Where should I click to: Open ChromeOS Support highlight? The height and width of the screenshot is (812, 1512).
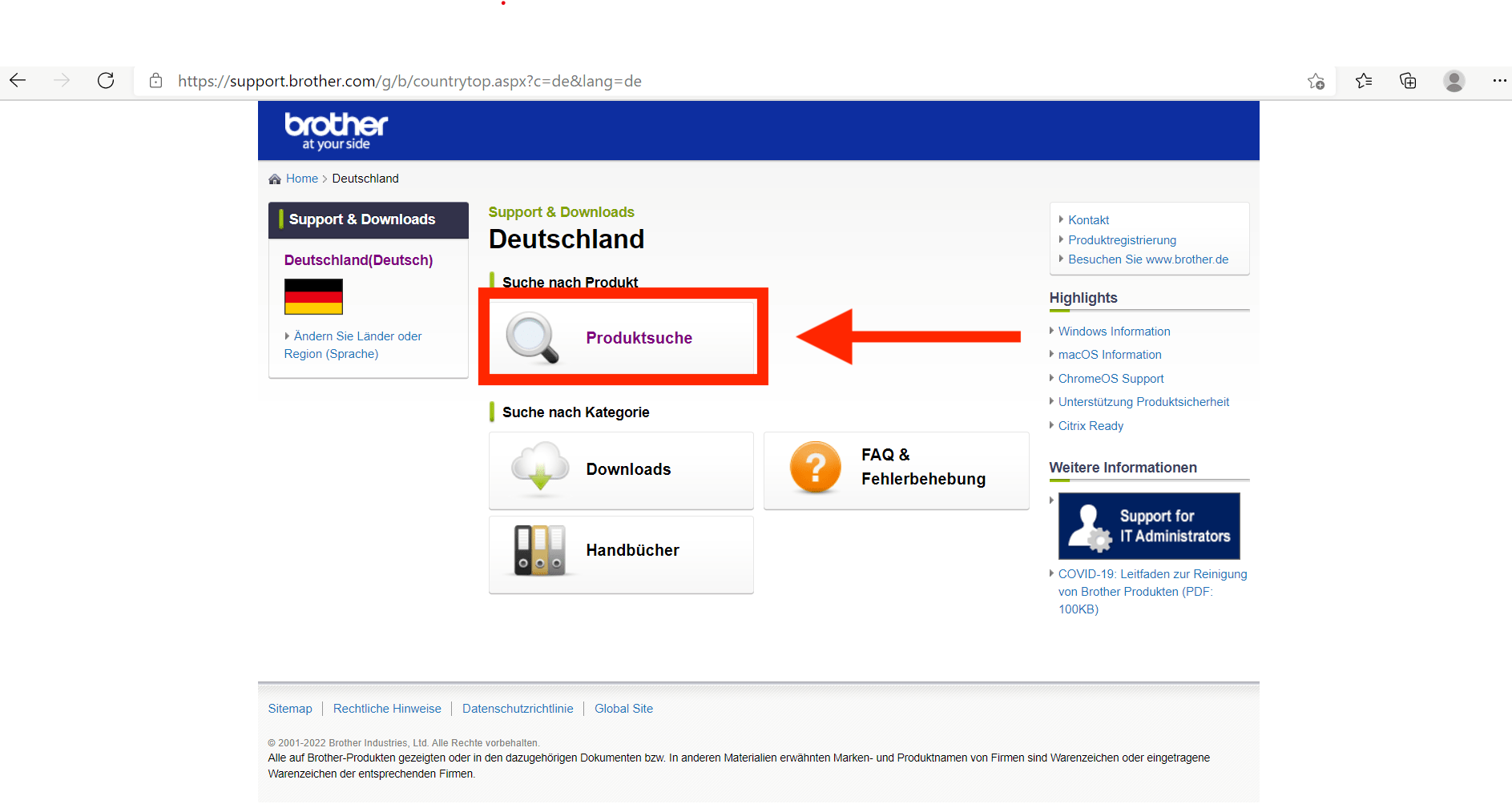[x=1111, y=379]
